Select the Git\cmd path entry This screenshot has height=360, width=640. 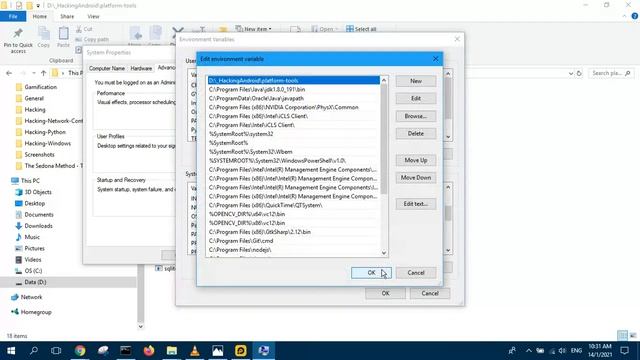tap(293, 241)
